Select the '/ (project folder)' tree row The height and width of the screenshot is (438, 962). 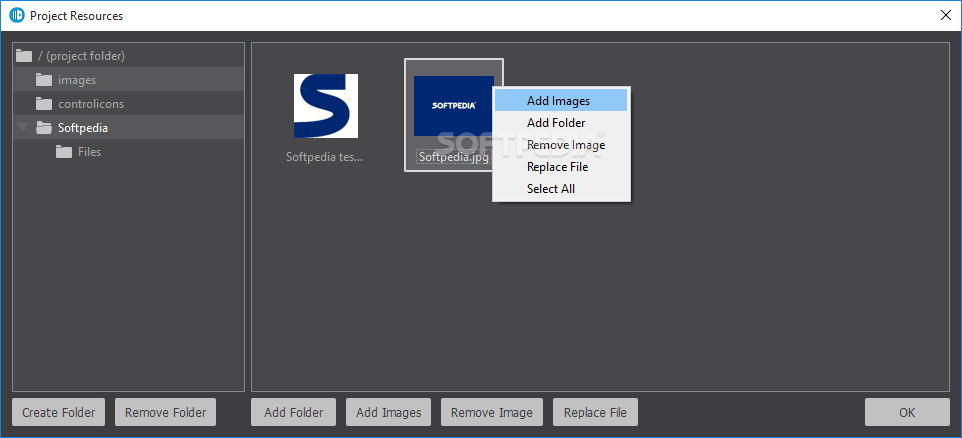[128, 56]
